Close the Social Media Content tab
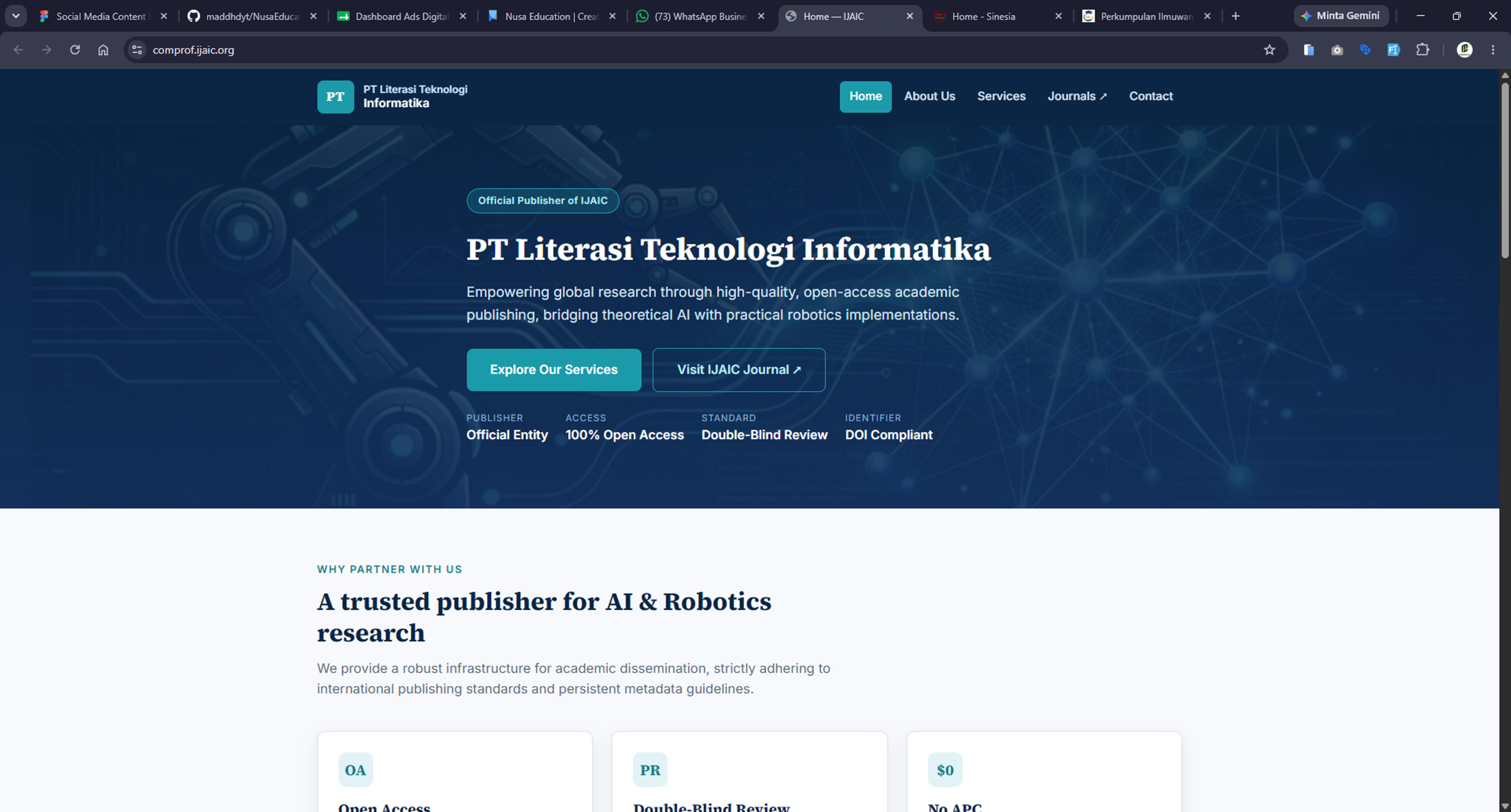This screenshot has height=812, width=1511. pos(164,17)
